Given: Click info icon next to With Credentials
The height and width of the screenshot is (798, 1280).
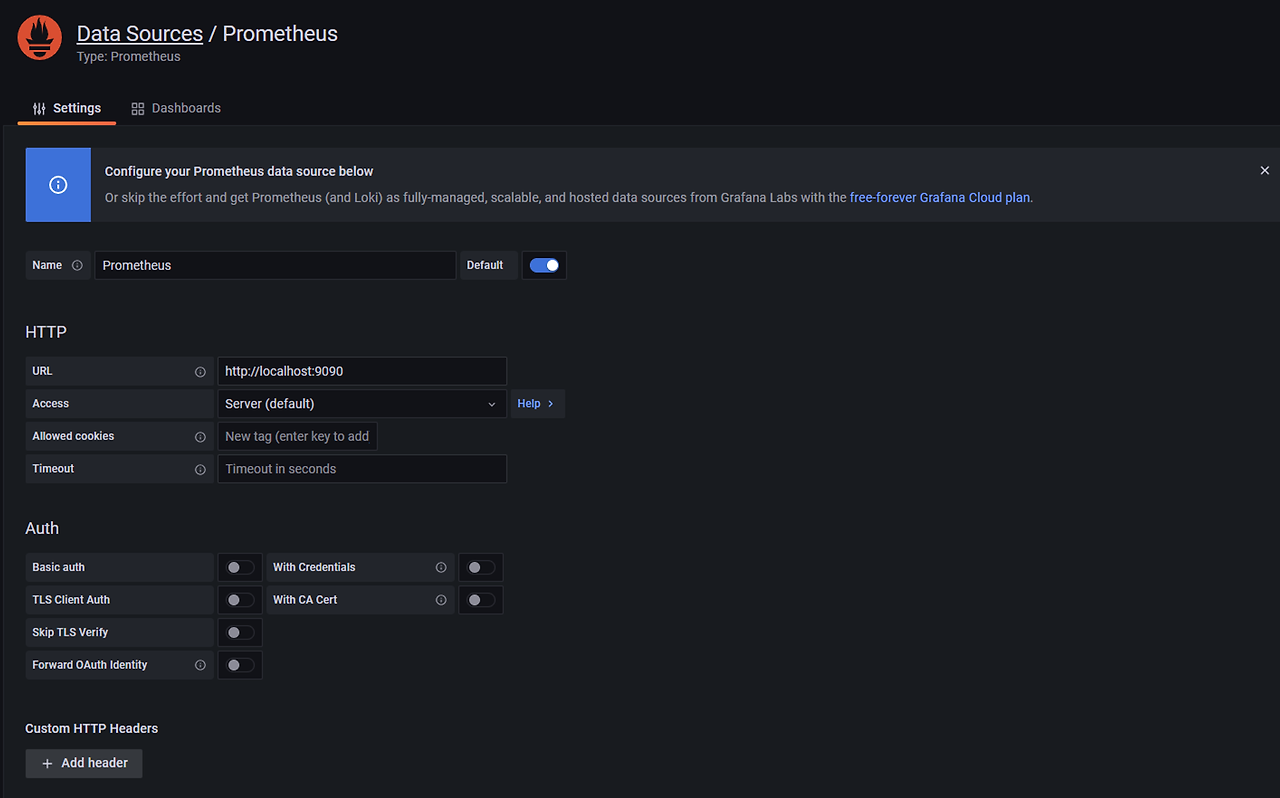Looking at the screenshot, I should 441,567.
